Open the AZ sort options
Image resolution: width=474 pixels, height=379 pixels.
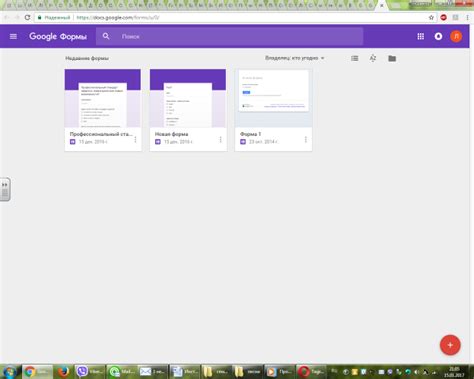[373, 58]
